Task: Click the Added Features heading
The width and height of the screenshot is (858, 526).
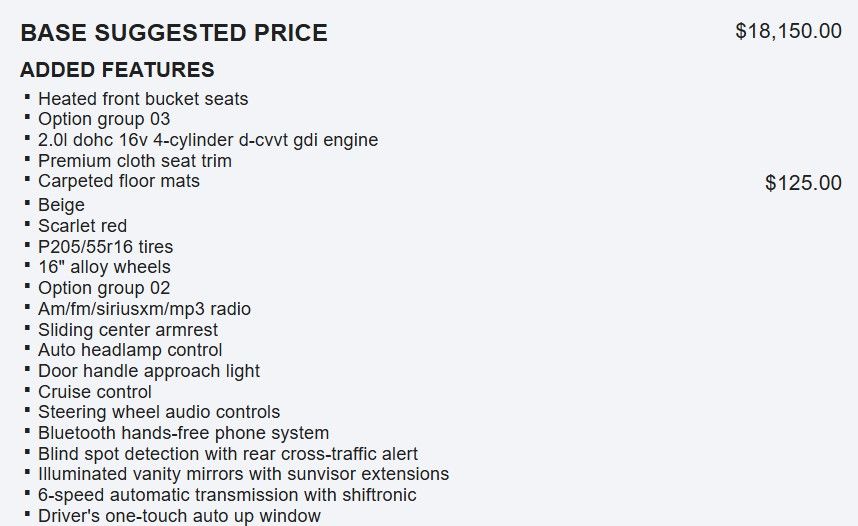Action: pyautogui.click(x=117, y=70)
